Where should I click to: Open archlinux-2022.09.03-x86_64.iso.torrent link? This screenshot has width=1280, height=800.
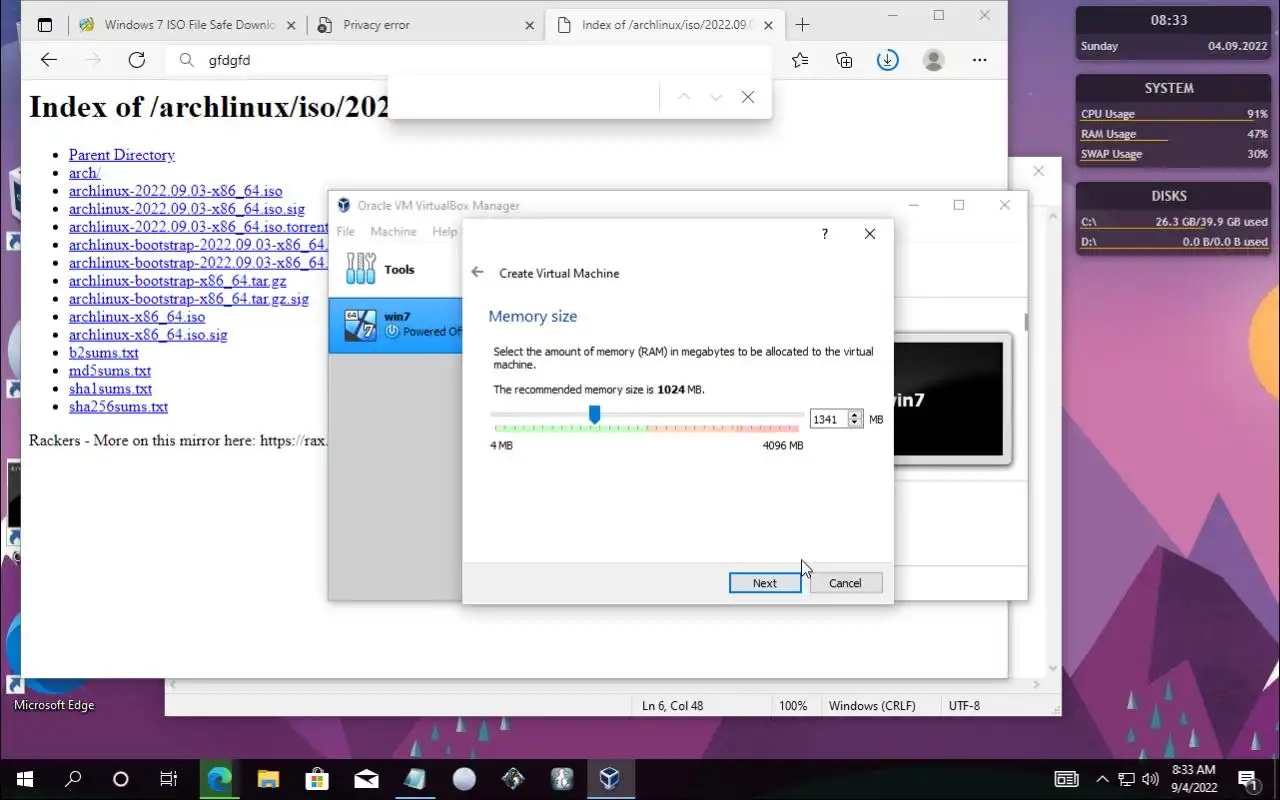coord(199,227)
